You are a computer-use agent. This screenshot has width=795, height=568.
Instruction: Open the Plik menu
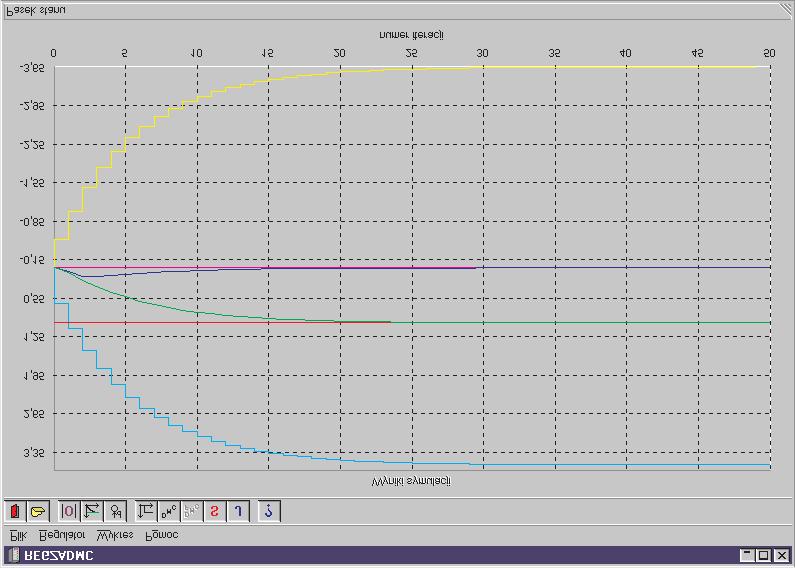(x=18, y=535)
